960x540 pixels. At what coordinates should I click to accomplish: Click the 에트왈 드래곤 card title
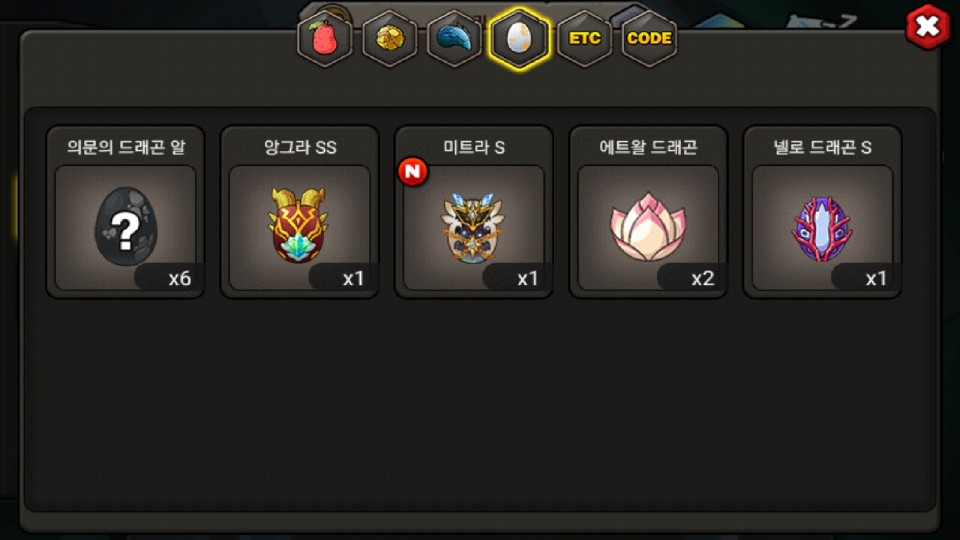click(648, 147)
